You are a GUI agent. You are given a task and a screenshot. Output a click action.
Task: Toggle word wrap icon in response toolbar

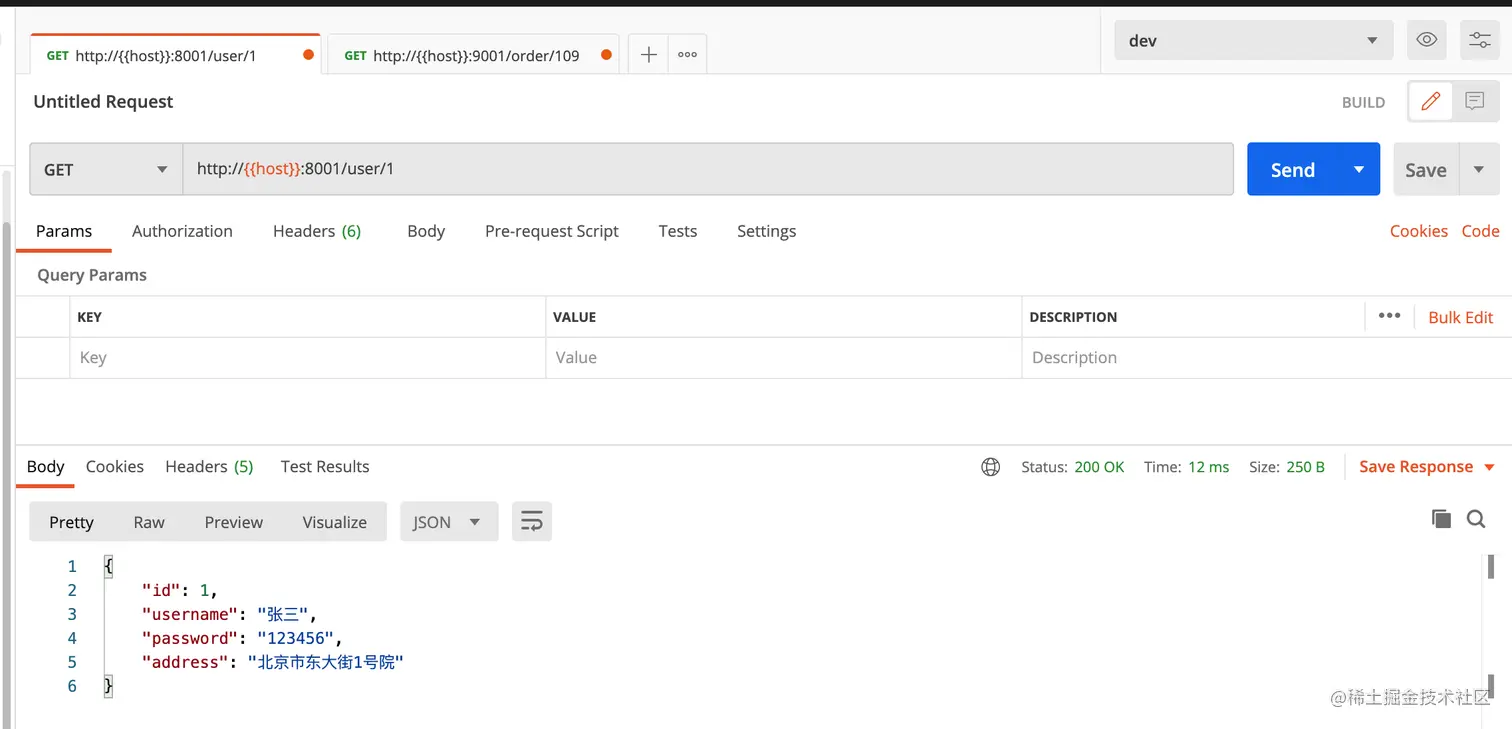[532, 522]
